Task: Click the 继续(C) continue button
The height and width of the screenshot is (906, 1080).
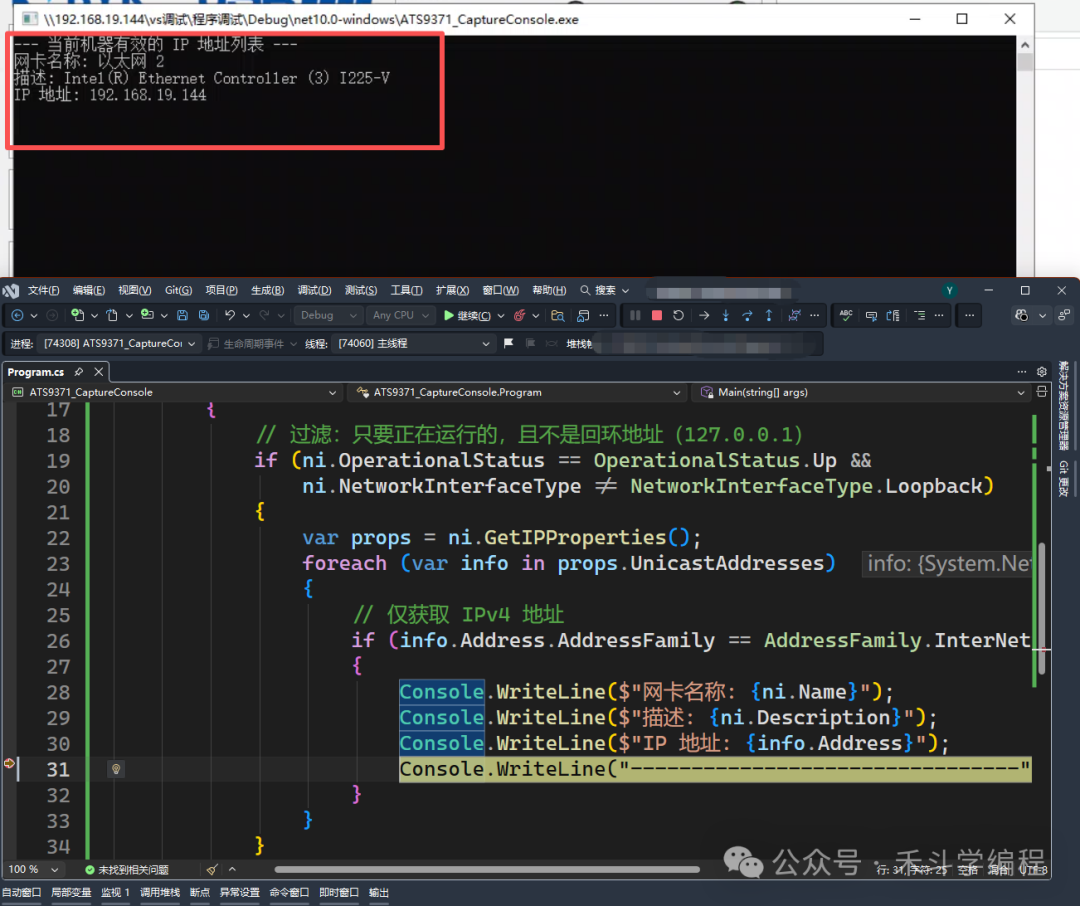Action: coord(467,315)
